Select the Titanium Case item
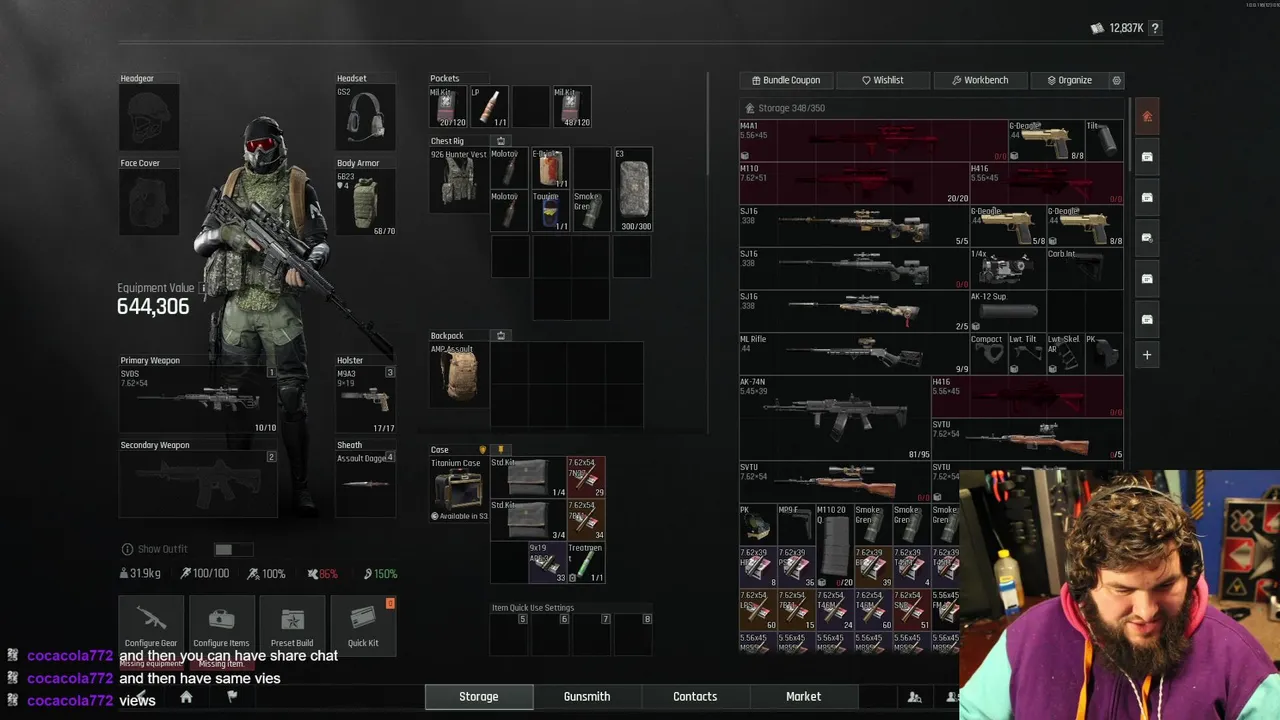The width and height of the screenshot is (1280, 720). 459,490
